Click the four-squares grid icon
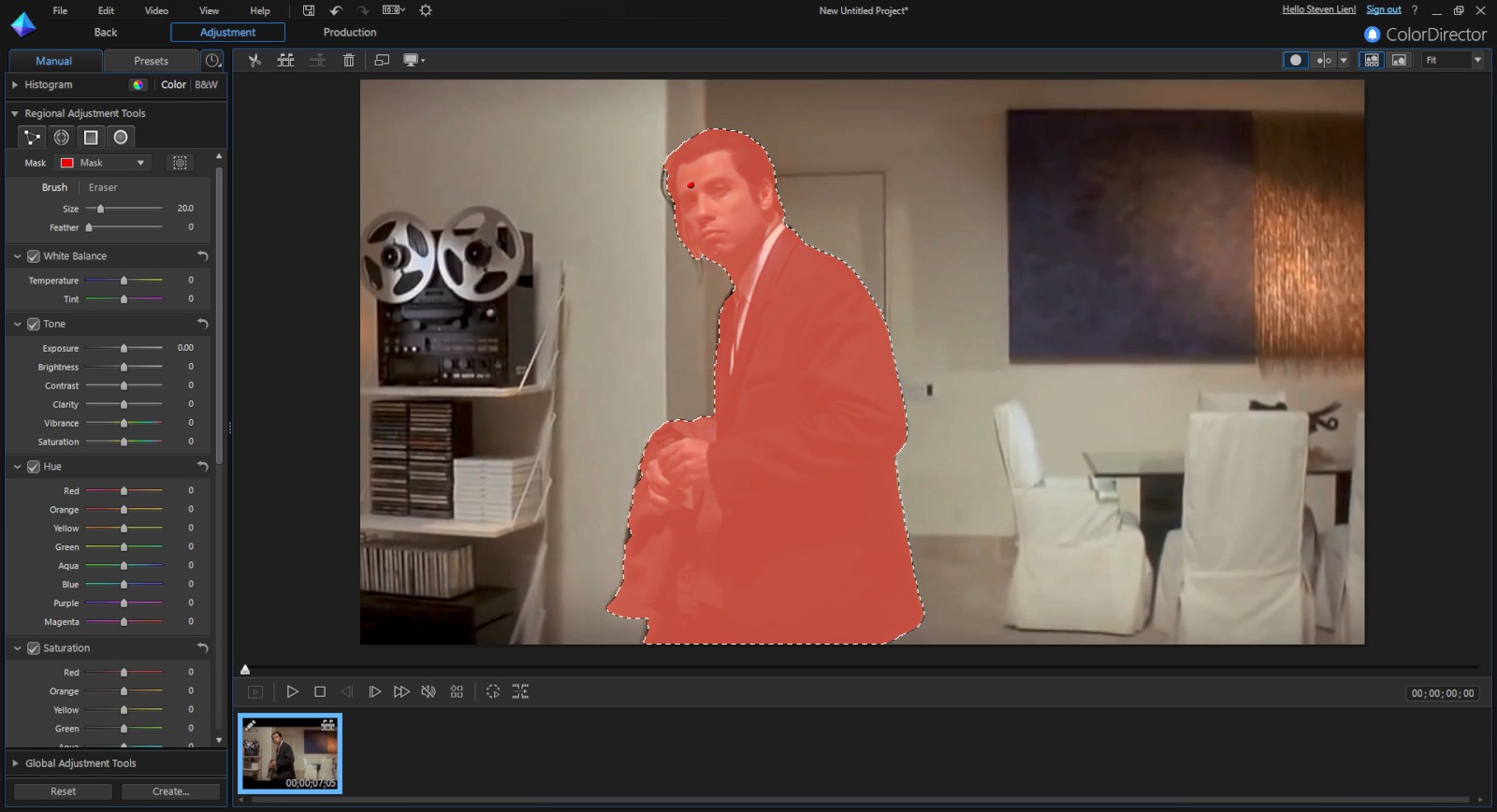 coord(457,691)
